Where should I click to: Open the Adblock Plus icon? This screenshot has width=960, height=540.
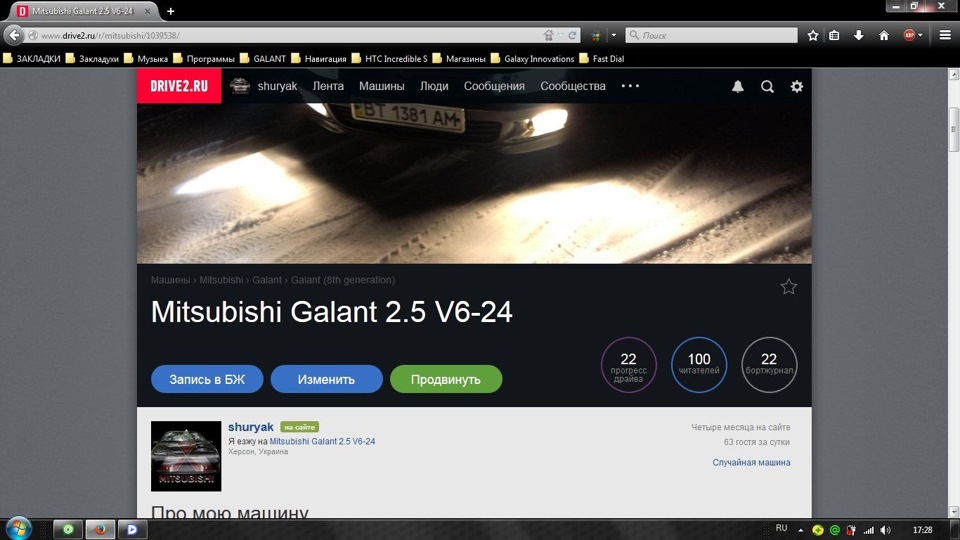pyautogui.click(x=909, y=36)
